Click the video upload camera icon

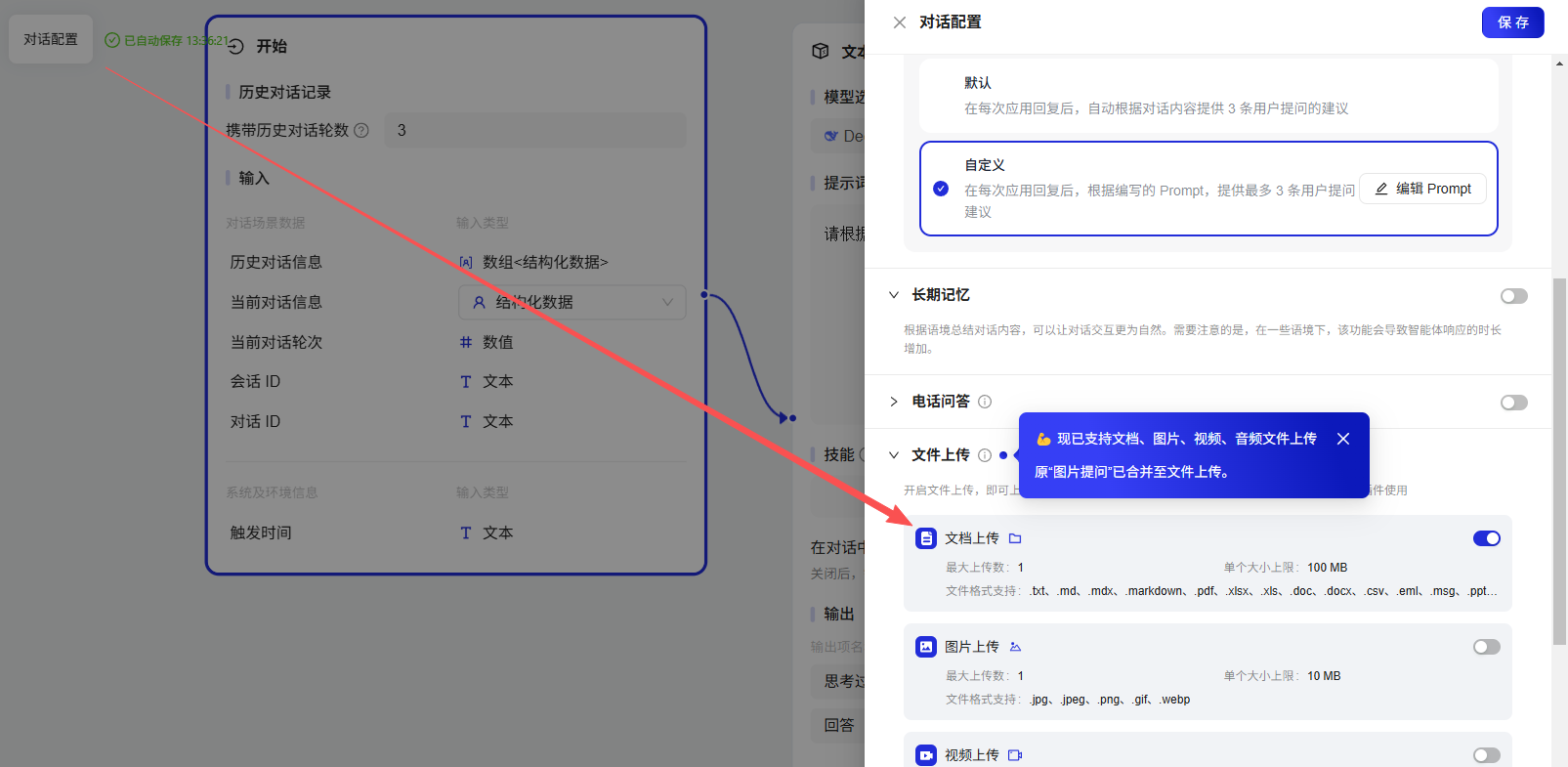pyautogui.click(x=1015, y=755)
